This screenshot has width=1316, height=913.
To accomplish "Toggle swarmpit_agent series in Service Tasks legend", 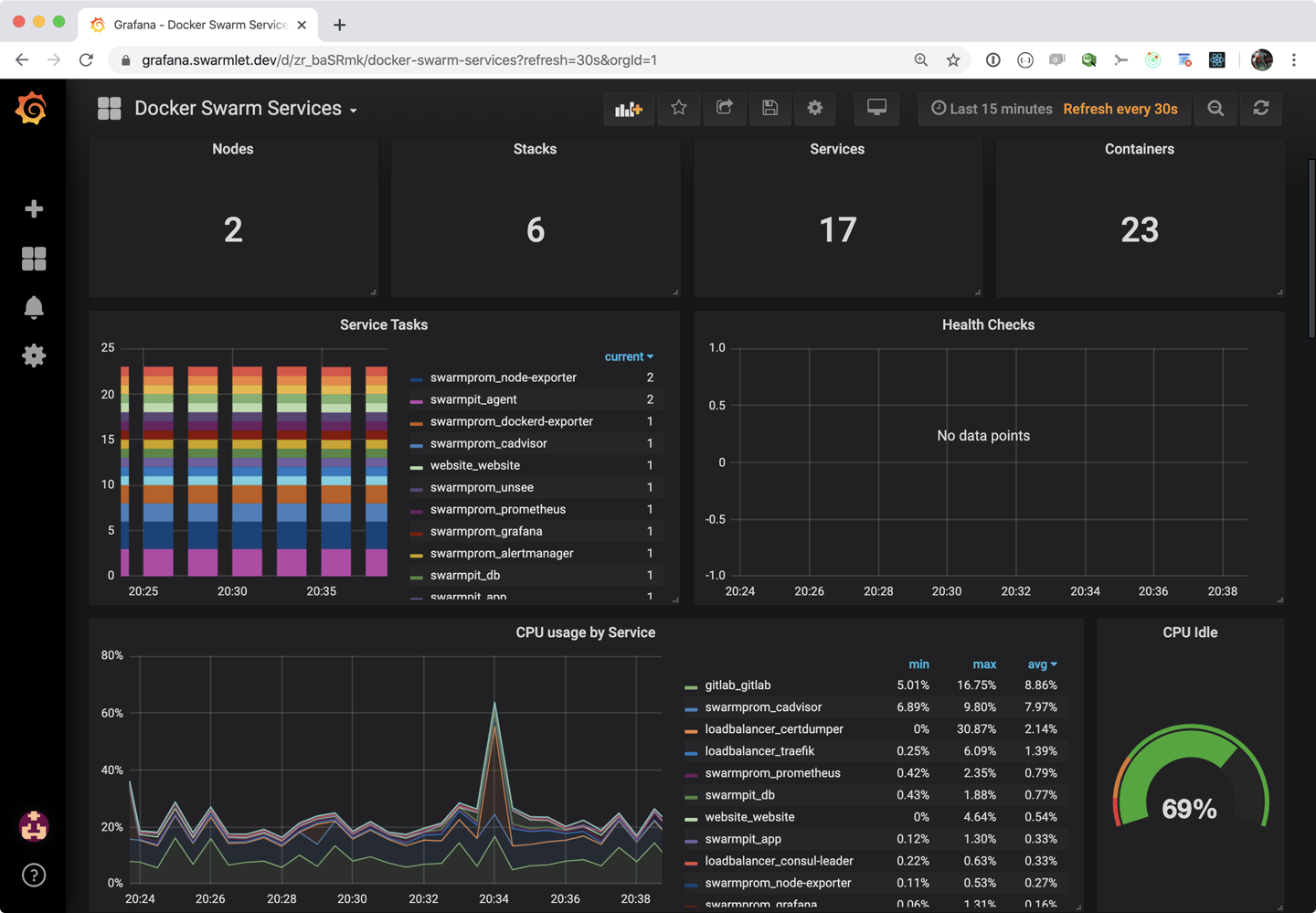I will tap(472, 399).
